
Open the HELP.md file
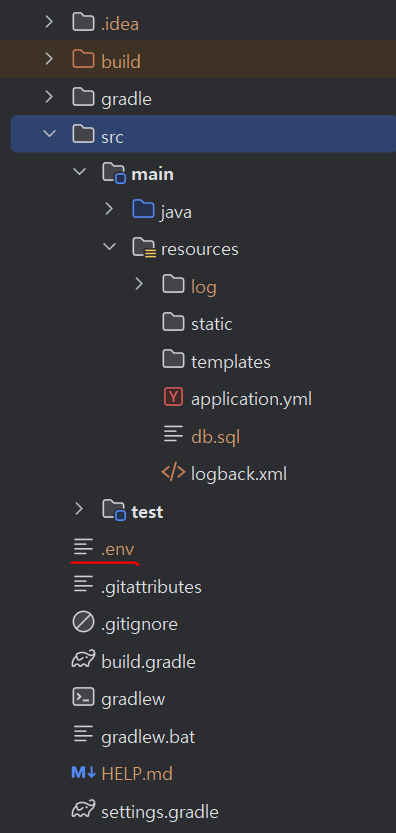coord(137,774)
